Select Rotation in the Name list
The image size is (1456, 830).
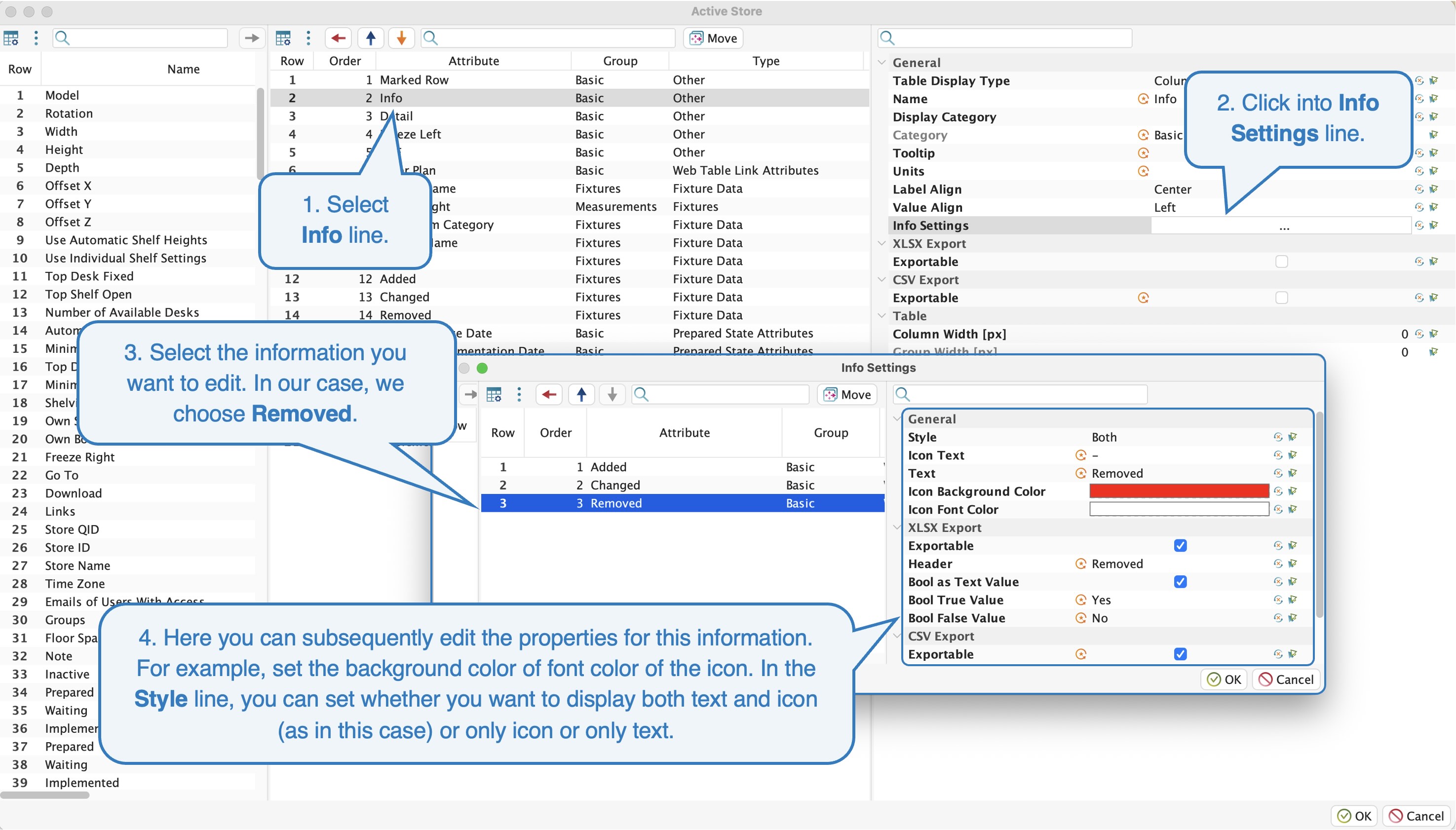(128, 113)
